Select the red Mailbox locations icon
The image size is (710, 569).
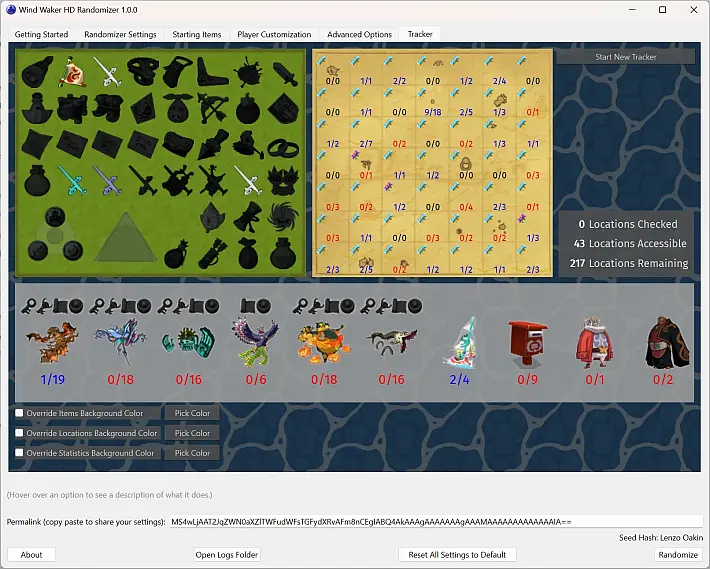[x=528, y=343]
